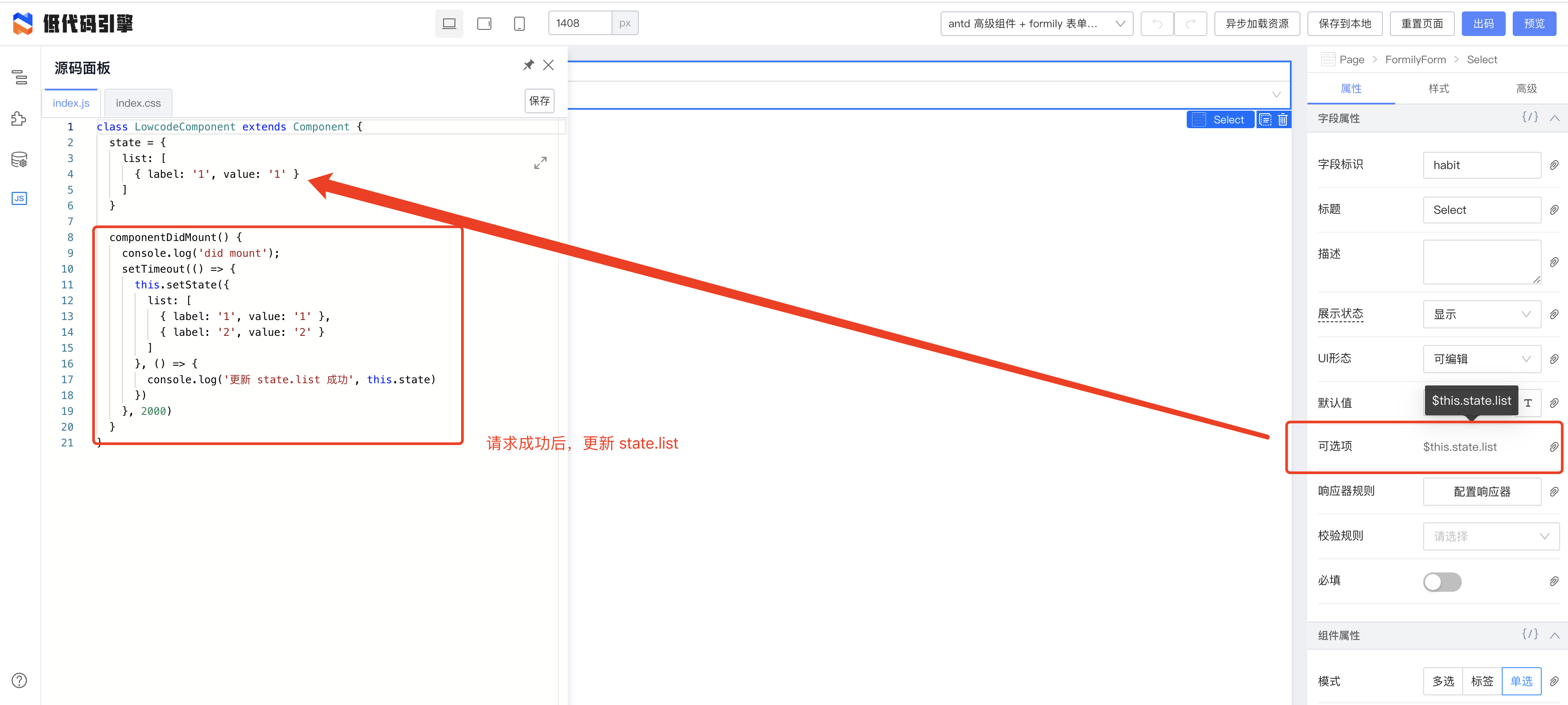Open the antd 高级组件 asset dropdown
Screen dimensions: 1568x705
click(x=1036, y=24)
